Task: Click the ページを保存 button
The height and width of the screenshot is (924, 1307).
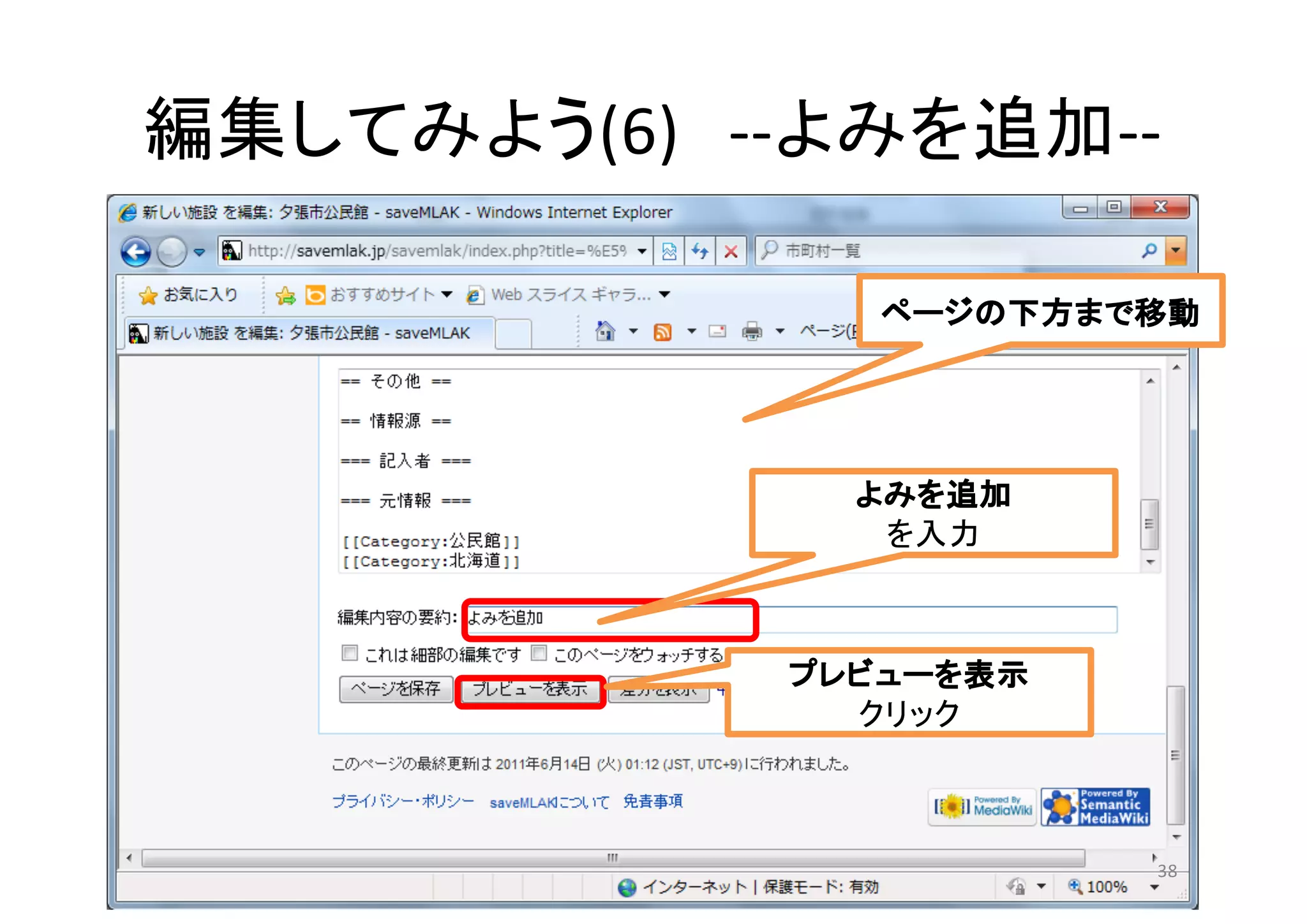Action: (x=396, y=689)
